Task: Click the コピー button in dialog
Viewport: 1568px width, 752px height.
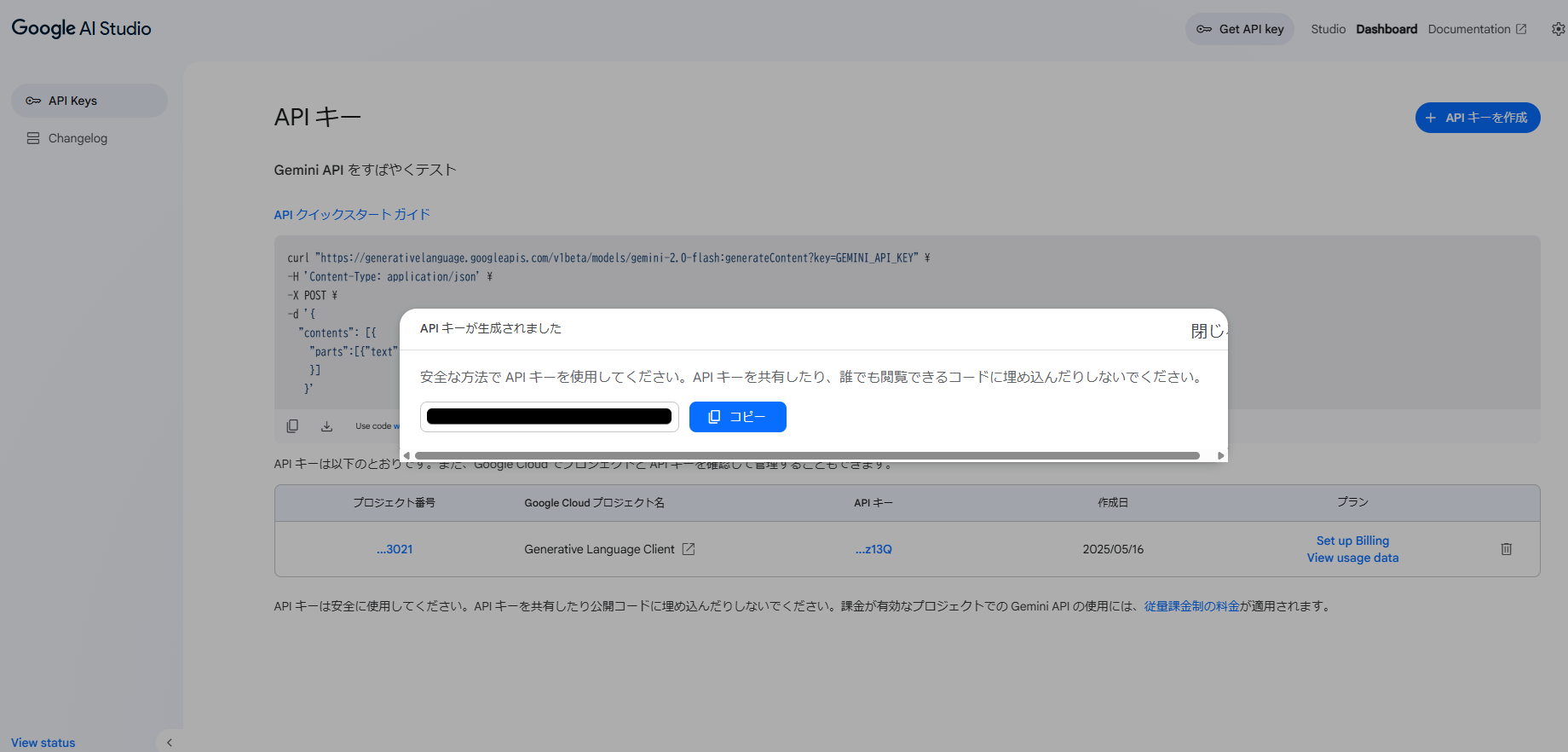Action: (x=738, y=417)
